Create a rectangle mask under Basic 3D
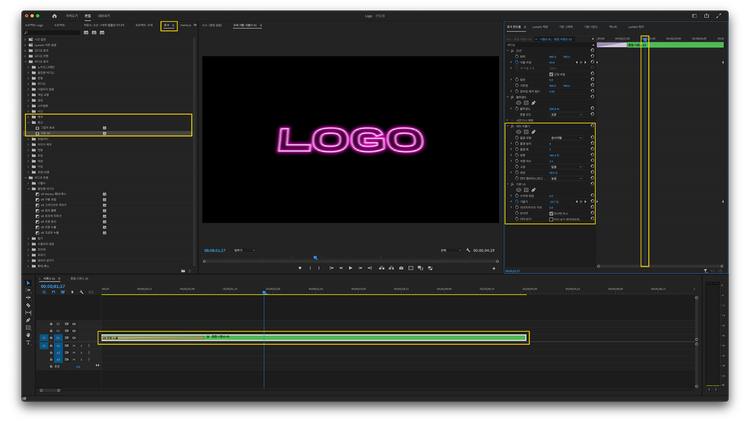The height and width of the screenshot is (422, 750). pyautogui.click(x=526, y=190)
